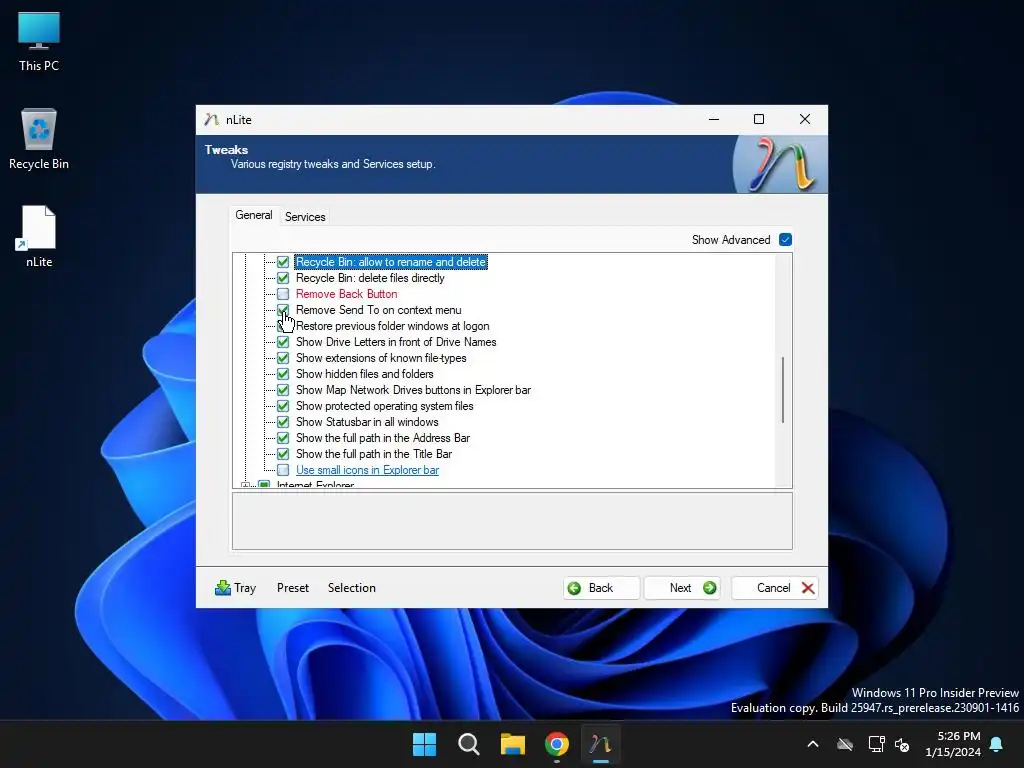This screenshot has width=1024, height=768.
Task: Show hidden tray icons chevron
Action: [813, 744]
